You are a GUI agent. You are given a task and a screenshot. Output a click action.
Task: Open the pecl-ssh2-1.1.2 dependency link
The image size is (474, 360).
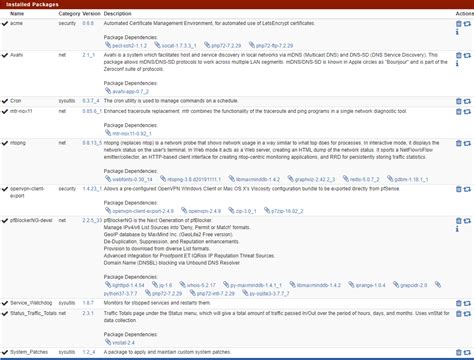tap(126, 45)
